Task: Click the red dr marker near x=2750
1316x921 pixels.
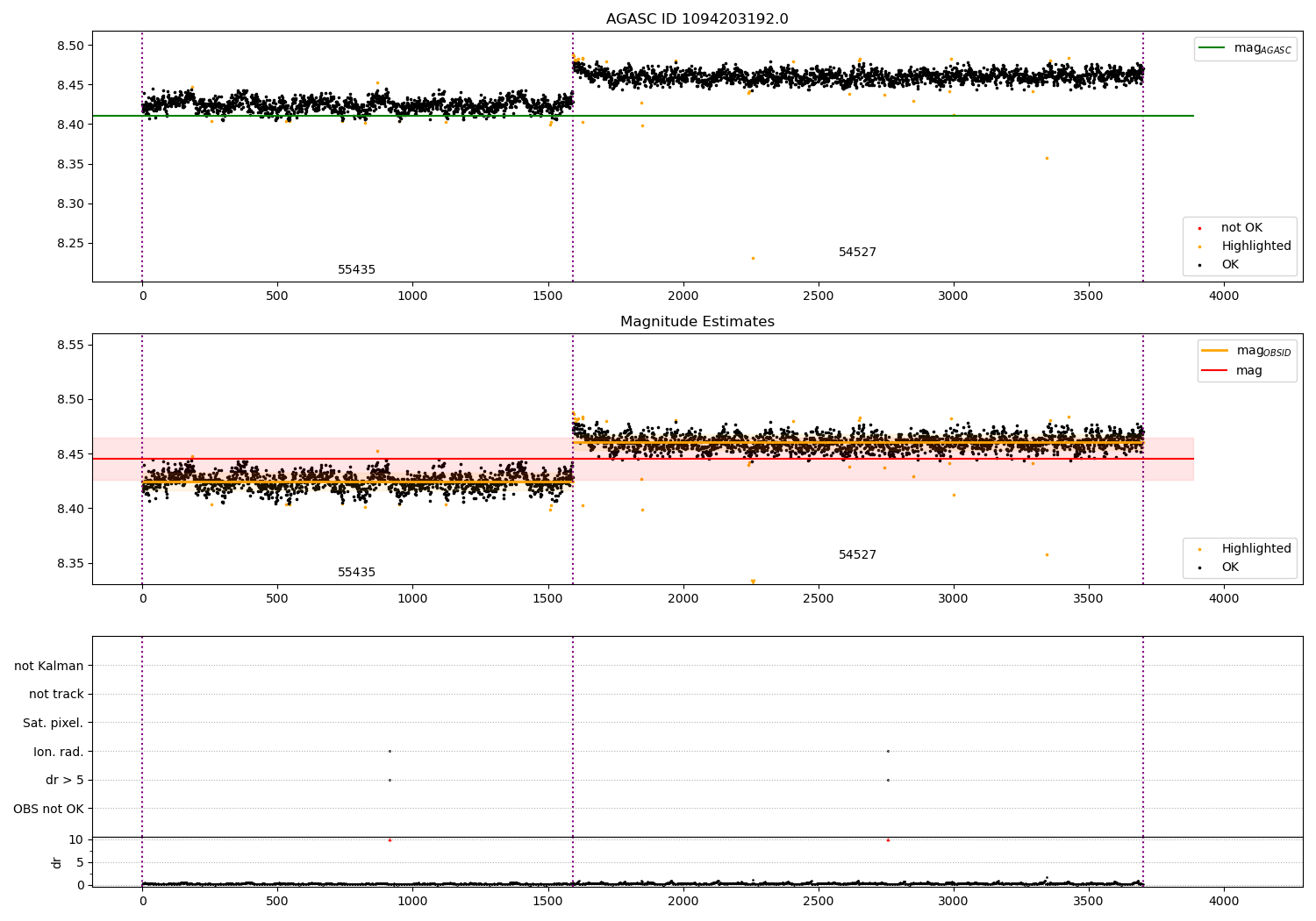Action: (888, 839)
